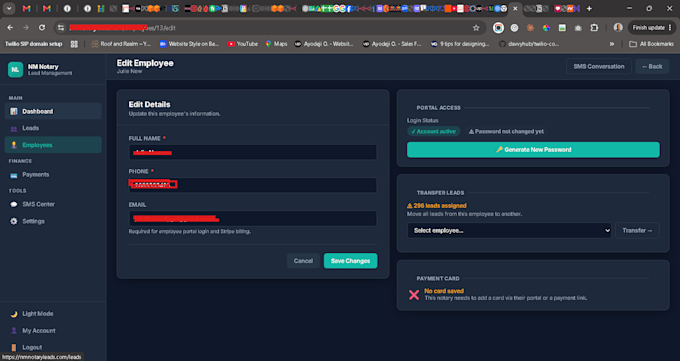Screen dimensions: 680x361
Task: Click the Payments card icon
Action: pos(14,175)
